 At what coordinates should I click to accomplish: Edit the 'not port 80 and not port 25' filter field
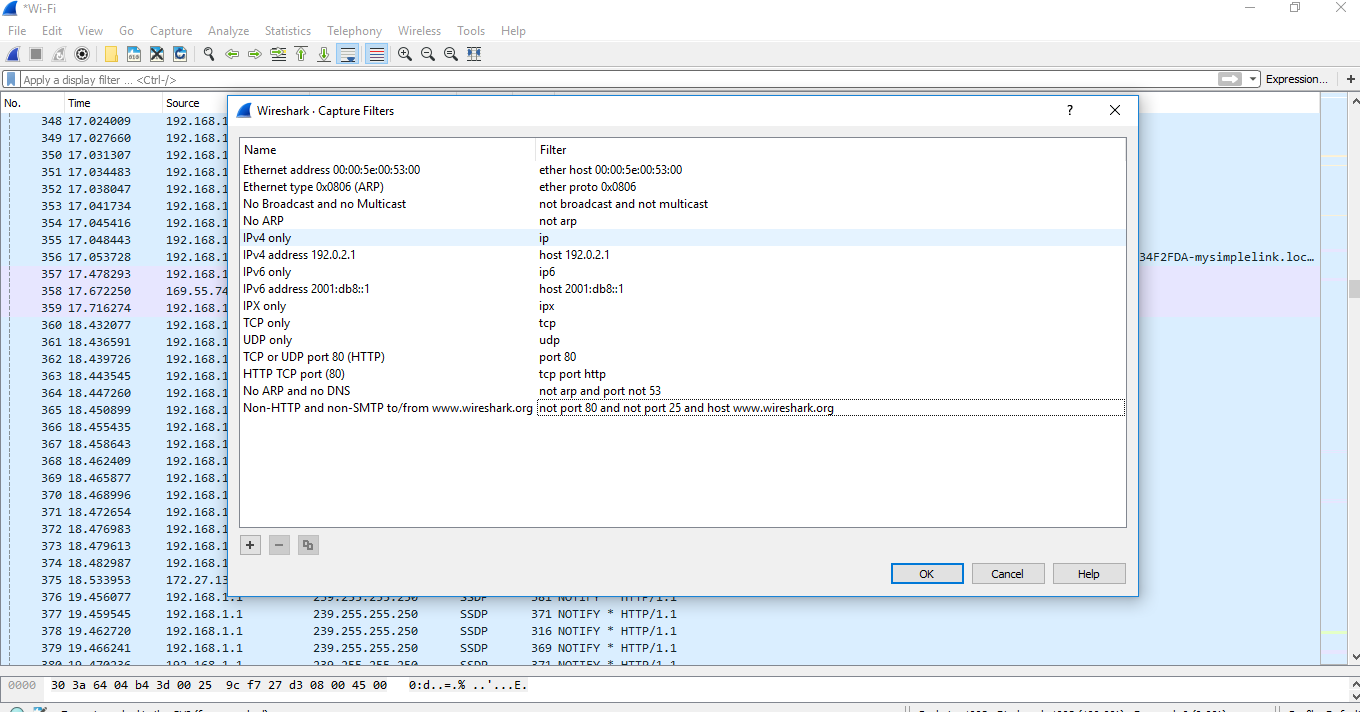pos(831,408)
